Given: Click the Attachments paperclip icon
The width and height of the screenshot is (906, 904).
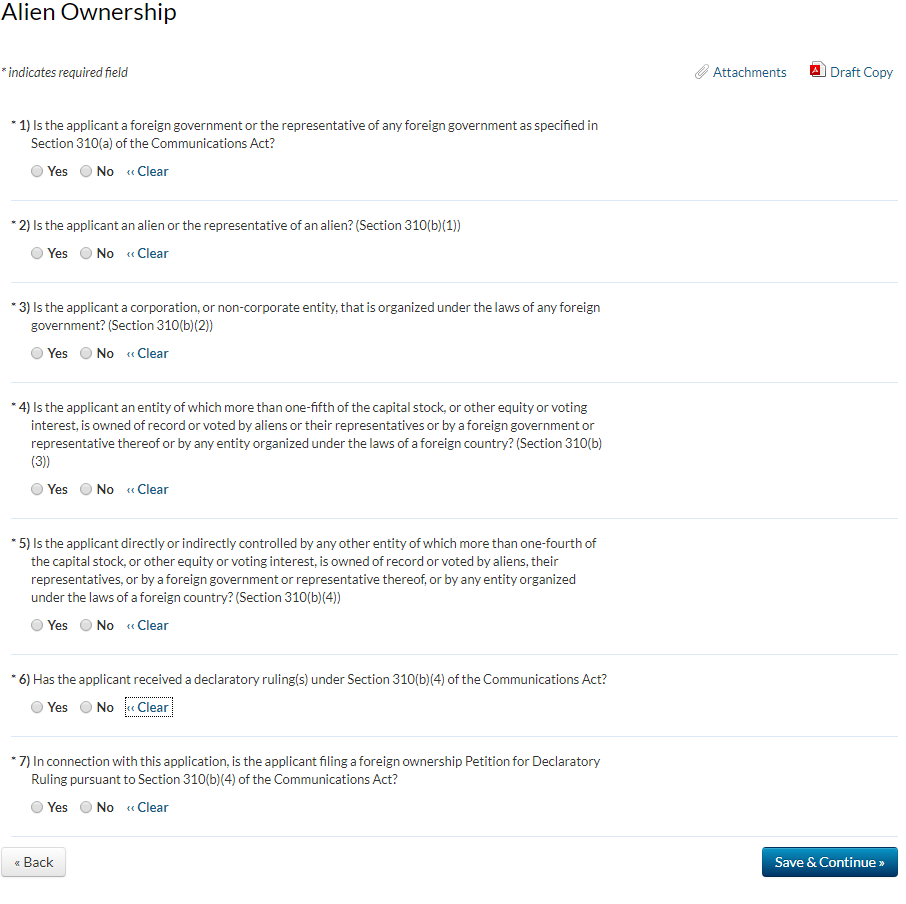Looking at the screenshot, I should [x=702, y=72].
